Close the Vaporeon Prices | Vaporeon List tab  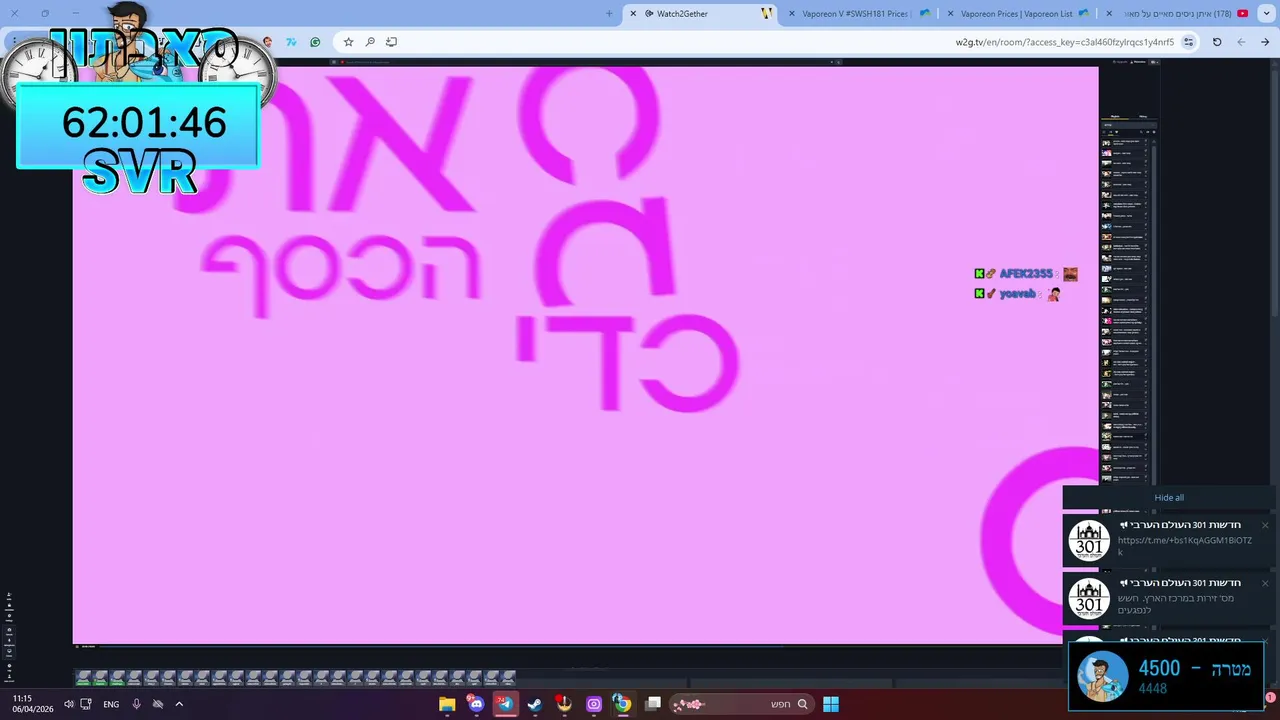tap(950, 14)
